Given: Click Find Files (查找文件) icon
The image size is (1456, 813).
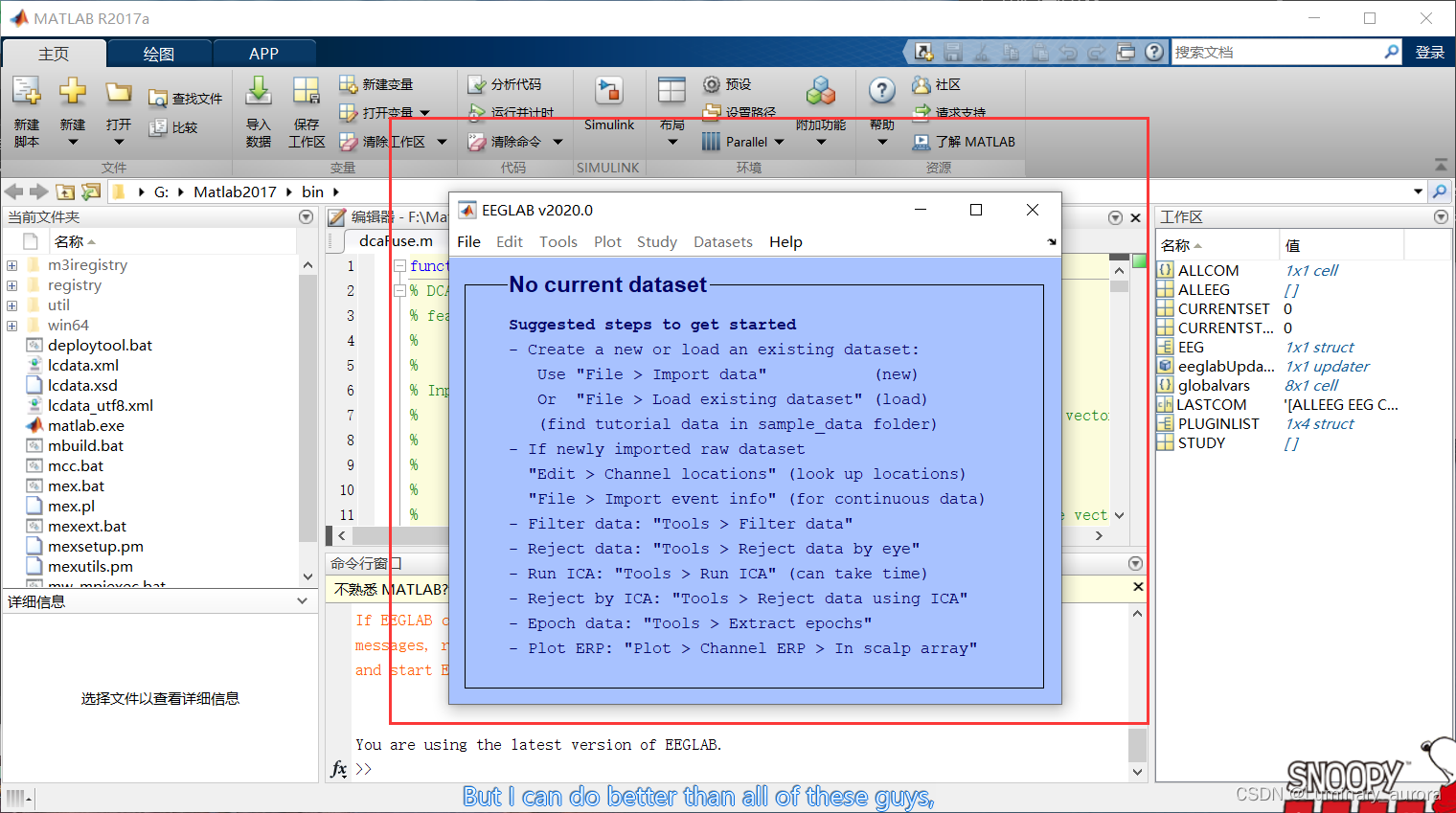Looking at the screenshot, I should click(x=158, y=99).
